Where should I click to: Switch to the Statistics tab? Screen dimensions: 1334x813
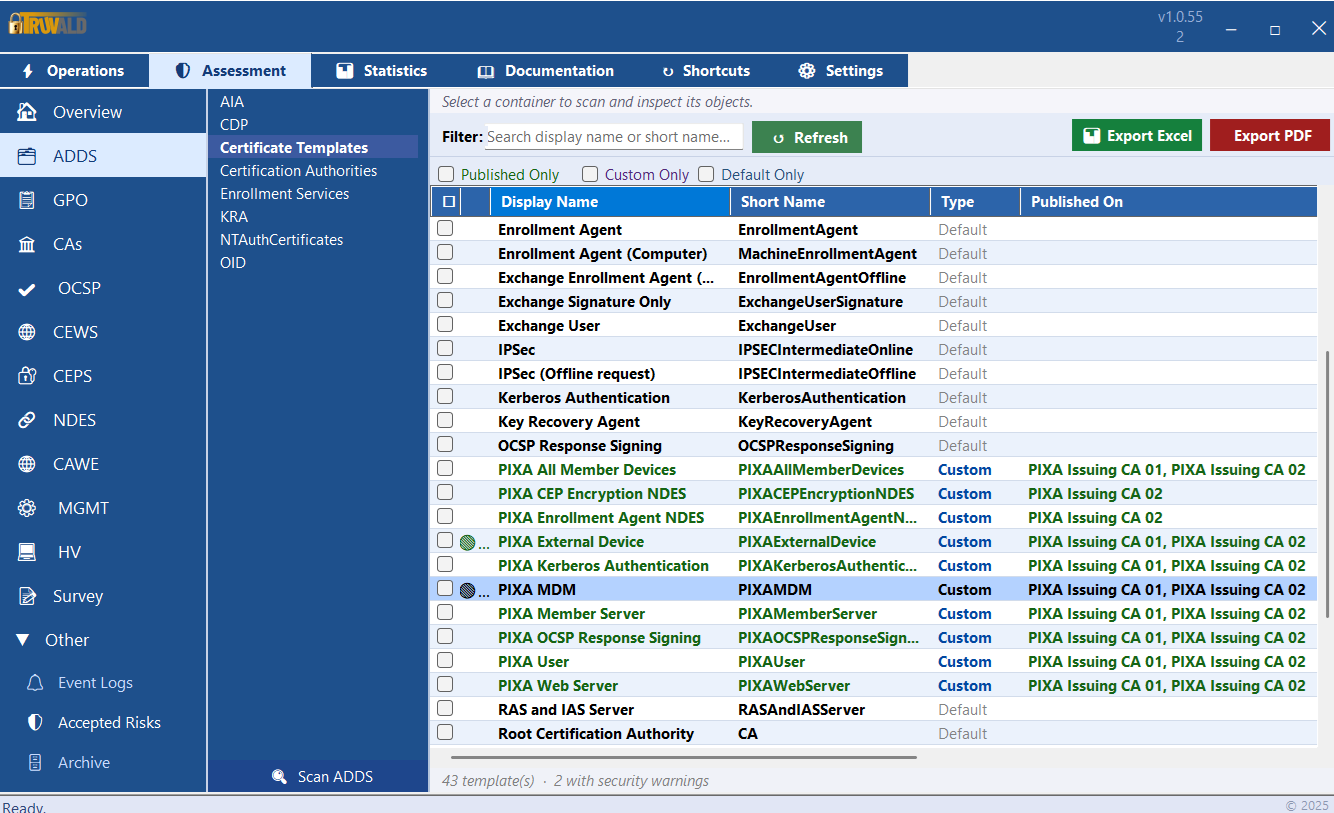click(x=384, y=71)
